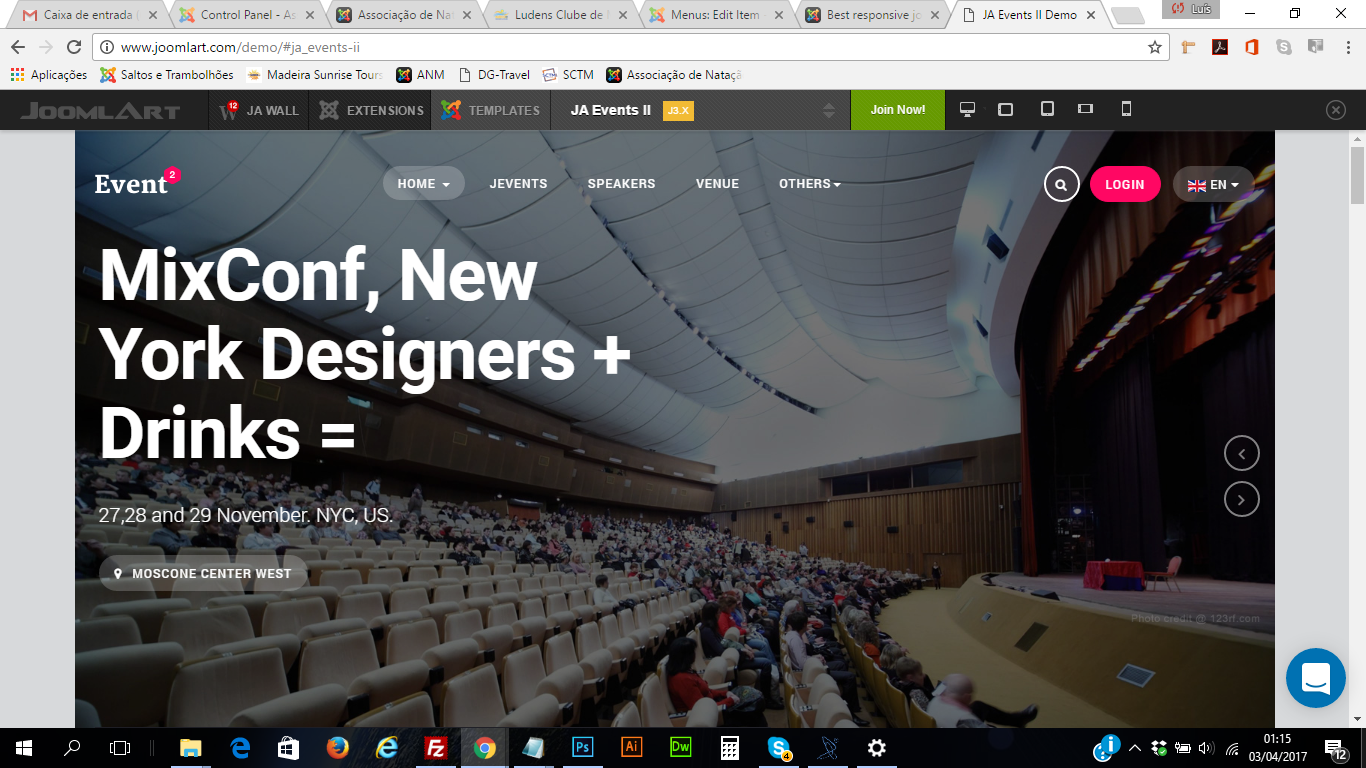Open the Calculator from the taskbar
Screen dimensions: 1366x768
click(x=729, y=747)
